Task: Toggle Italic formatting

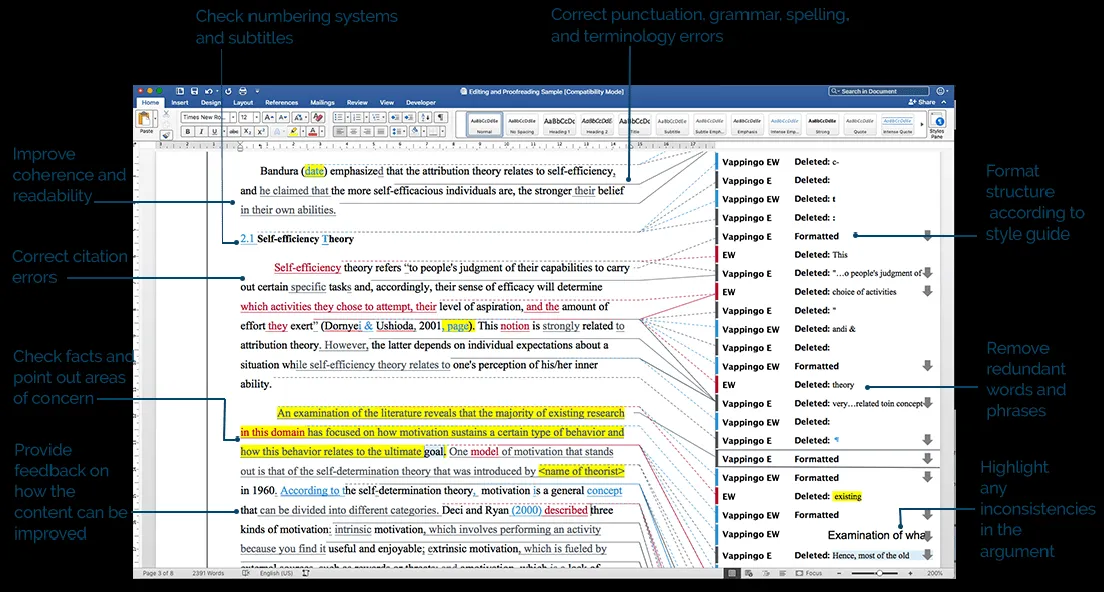Action: (x=201, y=132)
